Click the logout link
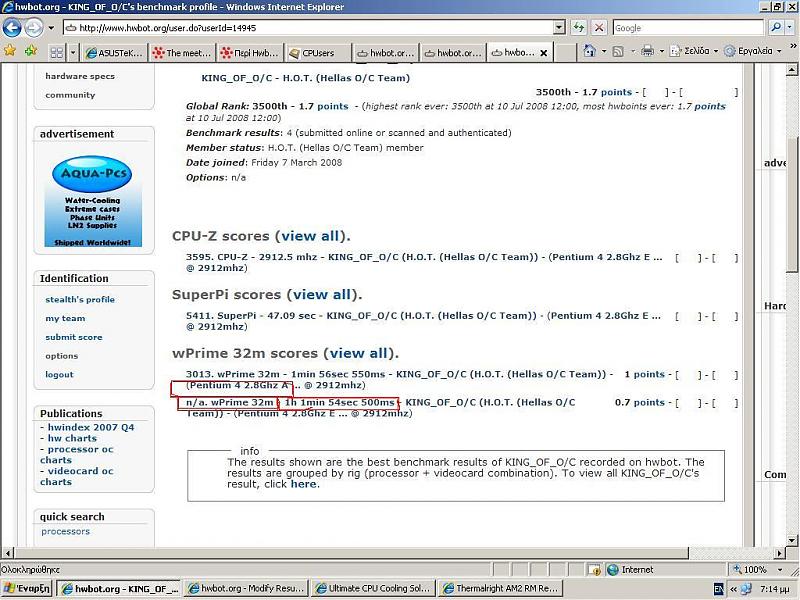 tap(59, 374)
